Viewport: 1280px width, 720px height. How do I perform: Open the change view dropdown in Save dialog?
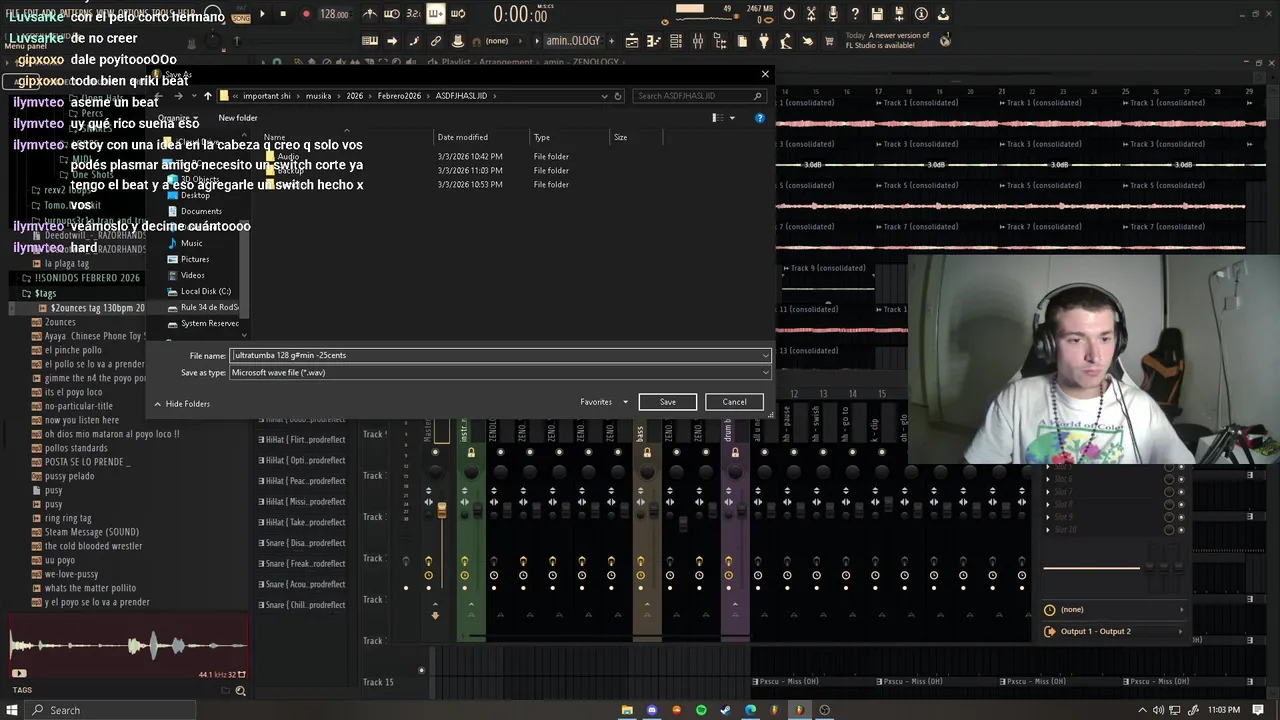pyautogui.click(x=732, y=118)
